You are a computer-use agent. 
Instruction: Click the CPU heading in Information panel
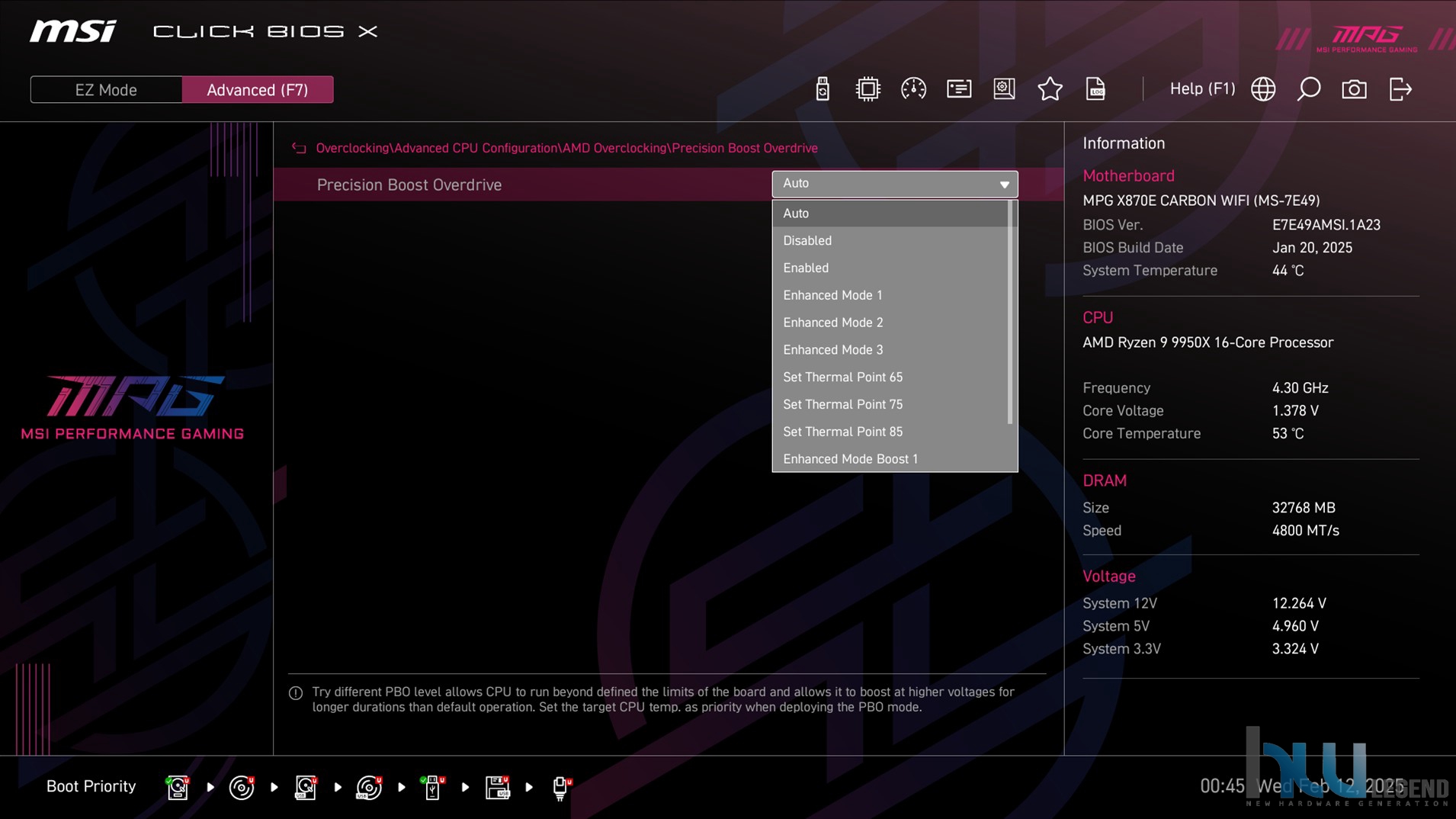click(x=1098, y=317)
